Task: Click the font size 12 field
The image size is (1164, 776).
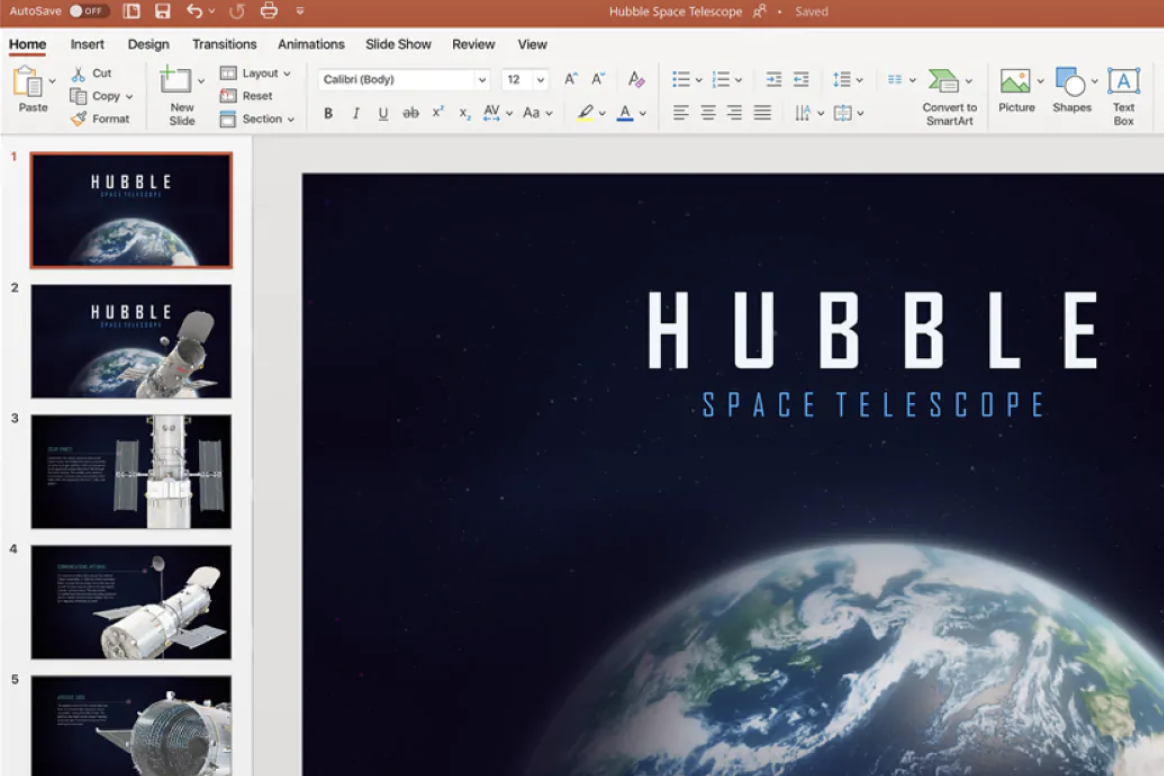Action: 517,79
